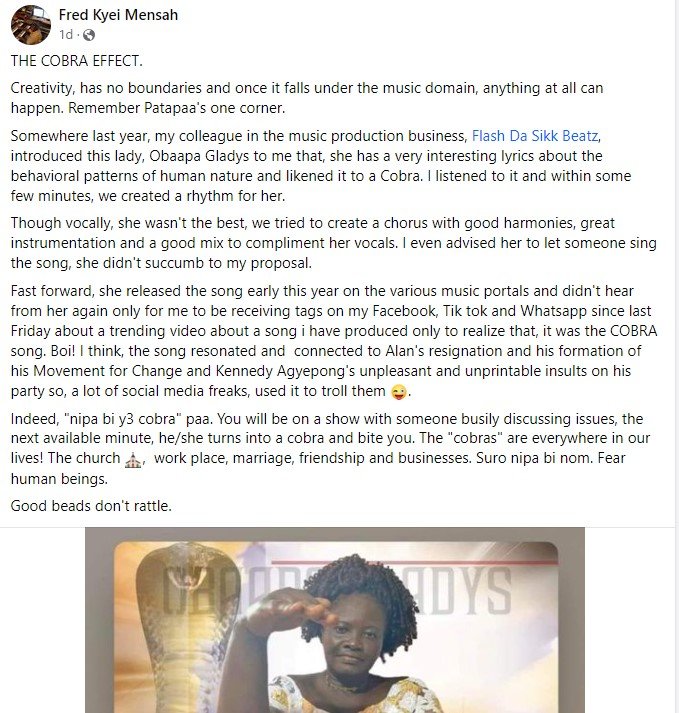Click the winking tongue-out emoji

click(399, 392)
